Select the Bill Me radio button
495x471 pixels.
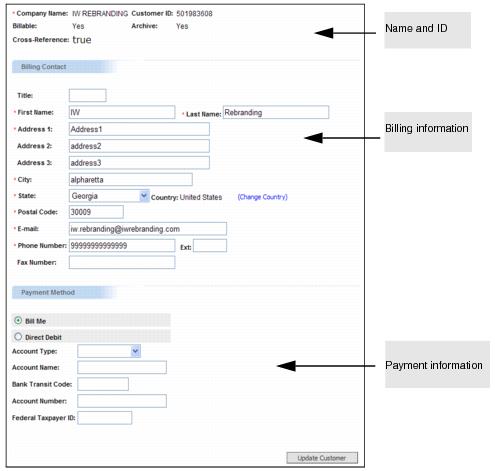tap(18, 320)
